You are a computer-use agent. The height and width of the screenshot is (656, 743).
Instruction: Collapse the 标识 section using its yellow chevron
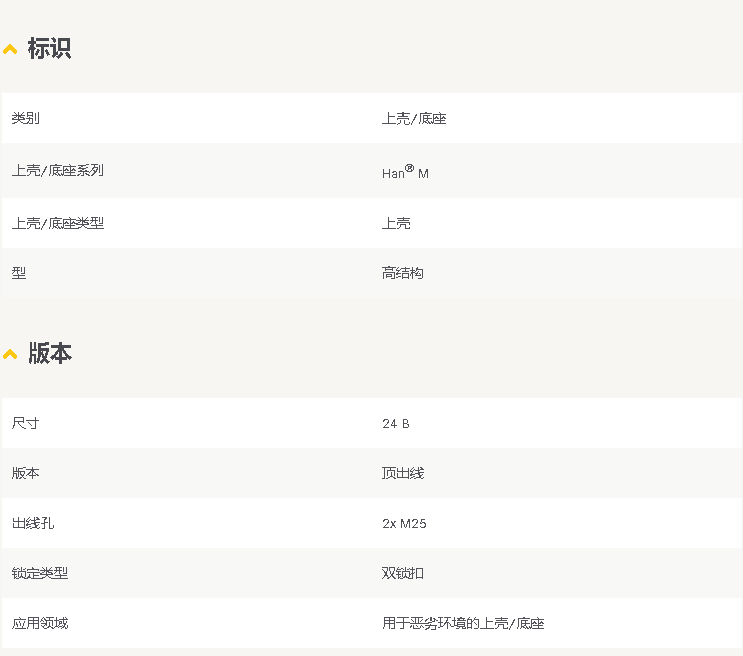10,49
